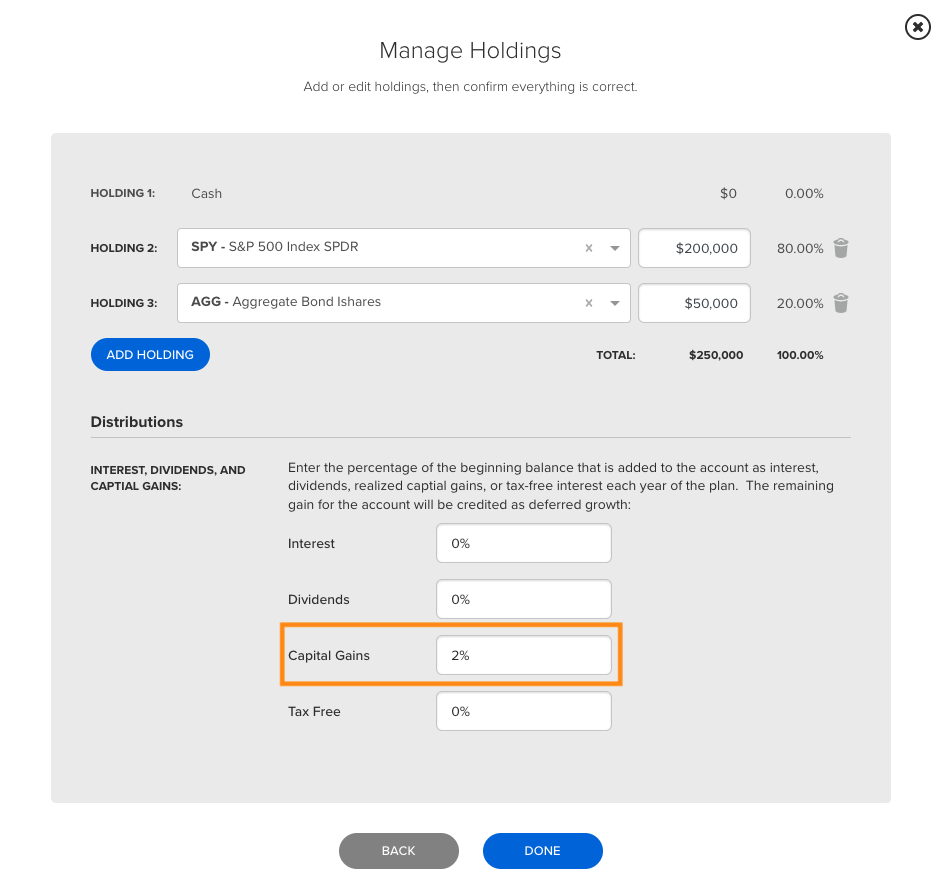Select the Cash holding row label
Viewport: 943px width, 889px height.
click(206, 194)
